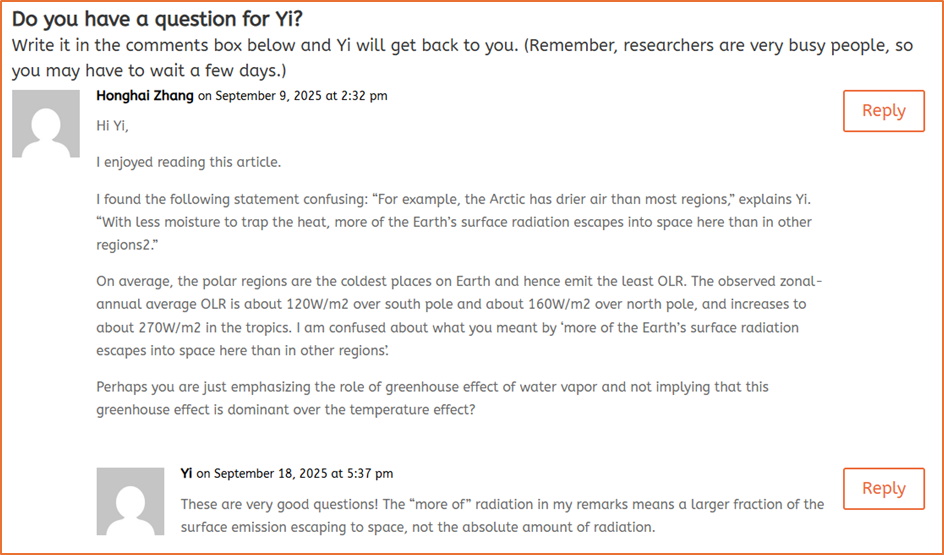Click the "I enjoyed reading this article" sentence
Viewport: 944px width, 555px height.
(189, 162)
